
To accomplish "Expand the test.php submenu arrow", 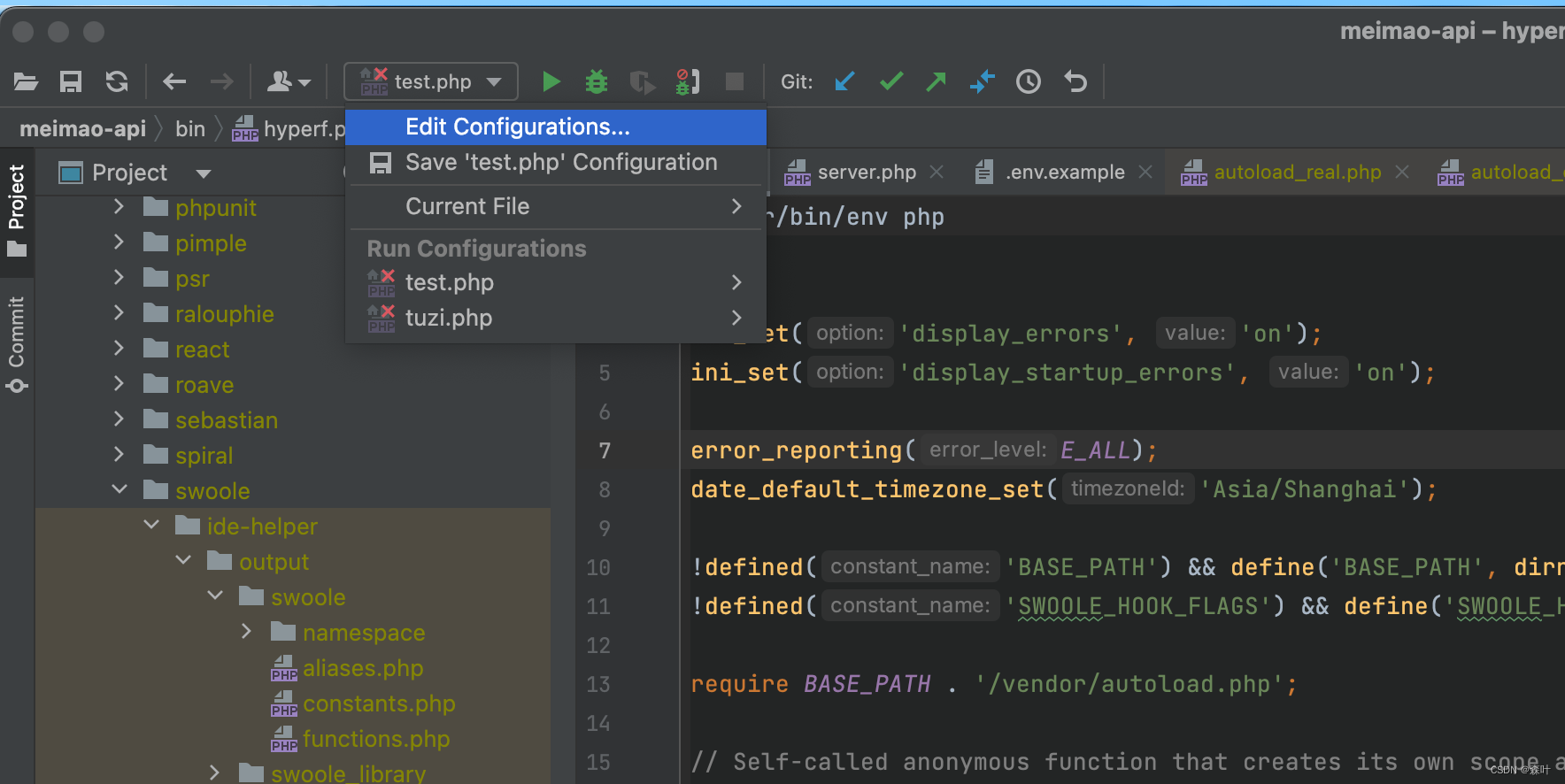I will tap(736, 282).
